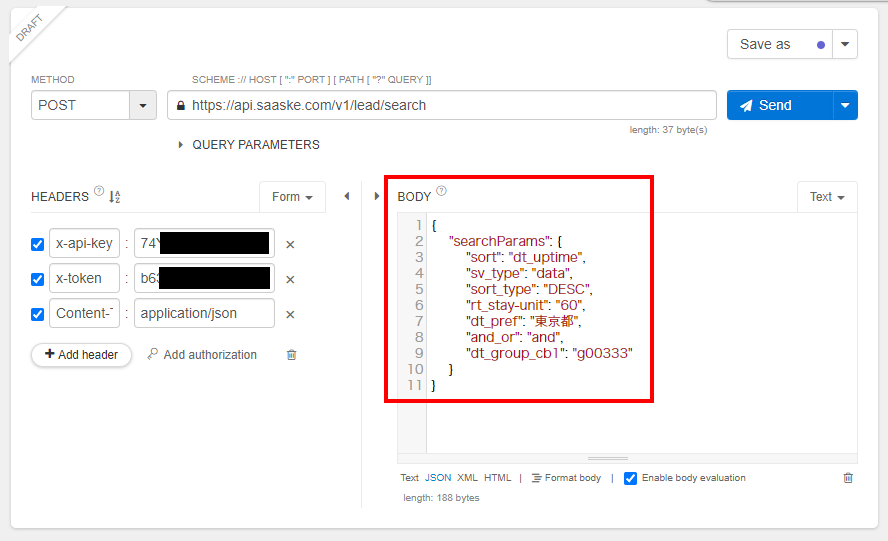Disable the Enable body evaluation checkbox
Image resolution: width=888 pixels, height=541 pixels.
coord(630,478)
